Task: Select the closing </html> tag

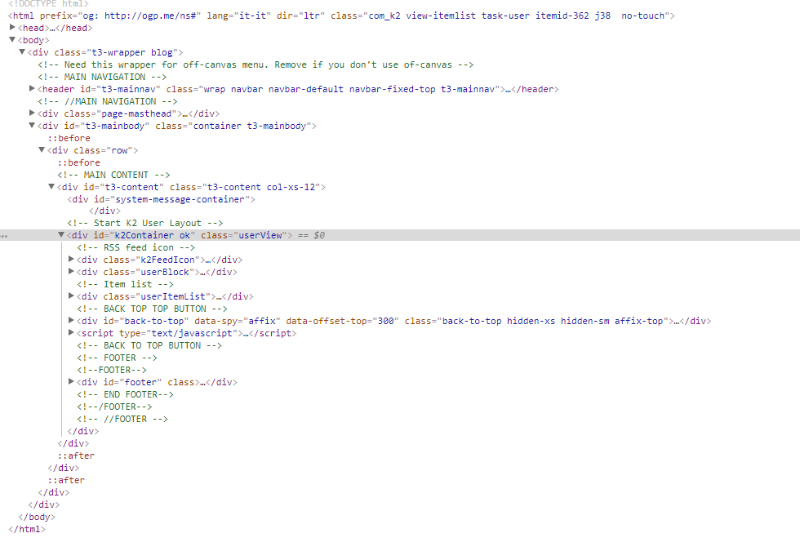Action: click(x=27, y=529)
